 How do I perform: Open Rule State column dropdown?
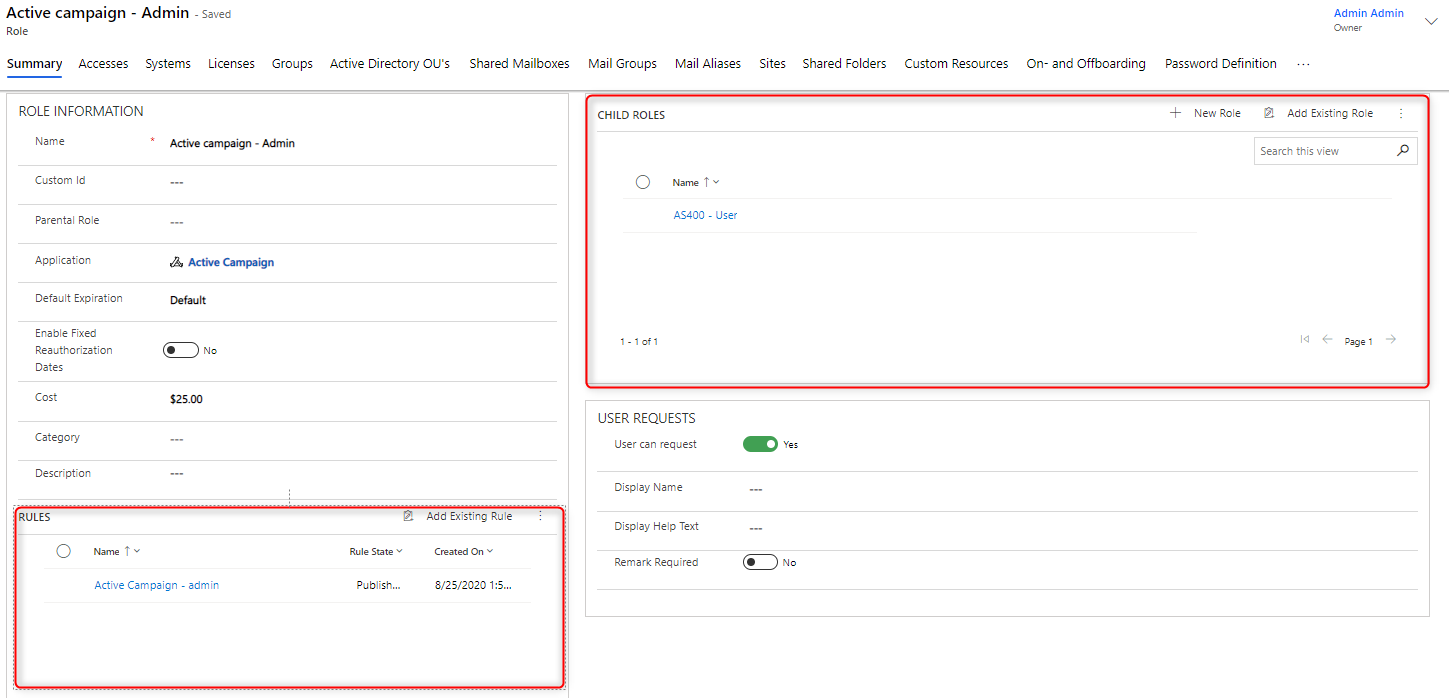coord(376,551)
